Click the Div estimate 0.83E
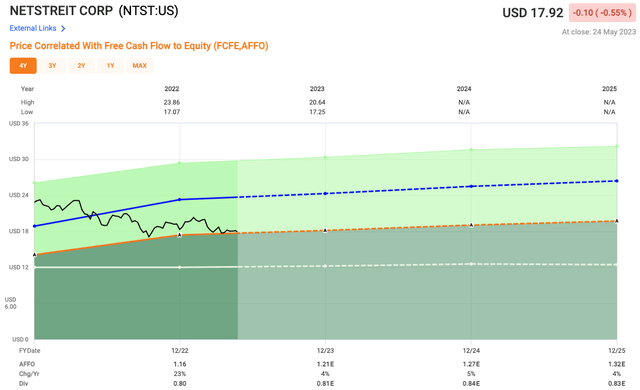 [617, 383]
